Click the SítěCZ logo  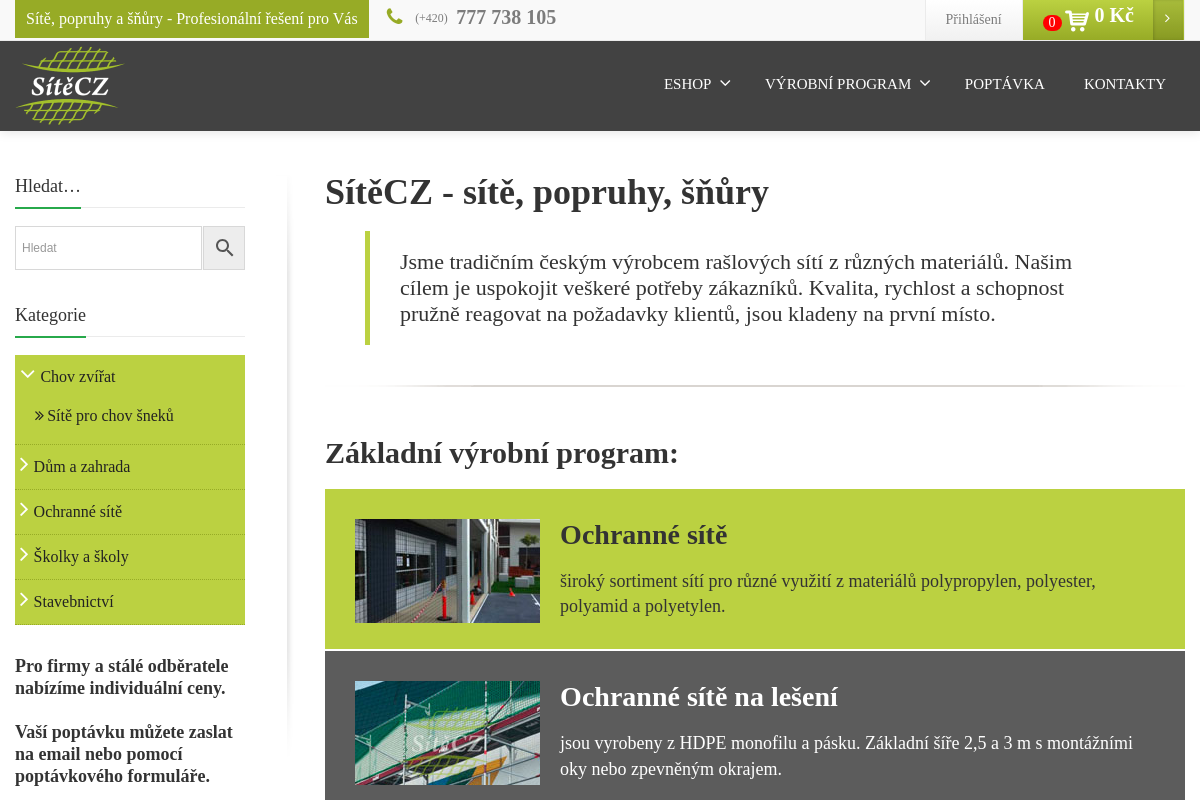(x=69, y=86)
